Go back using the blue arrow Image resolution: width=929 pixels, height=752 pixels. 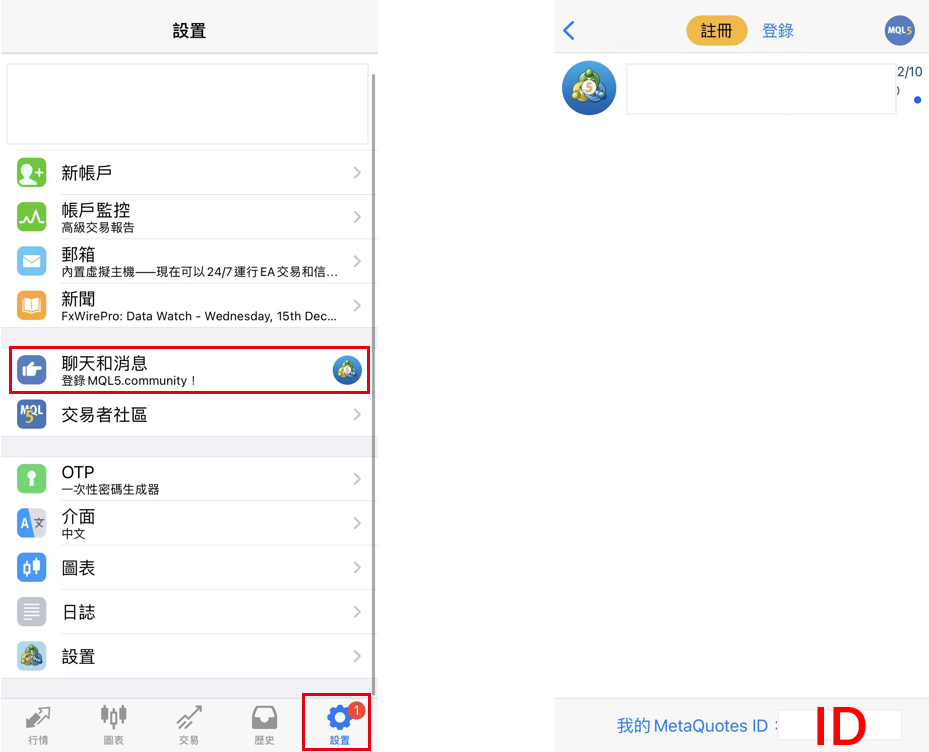569,30
